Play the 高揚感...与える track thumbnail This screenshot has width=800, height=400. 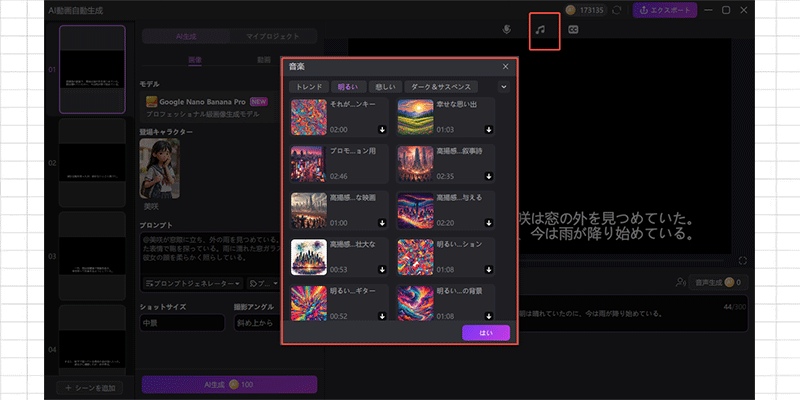[x=415, y=210]
